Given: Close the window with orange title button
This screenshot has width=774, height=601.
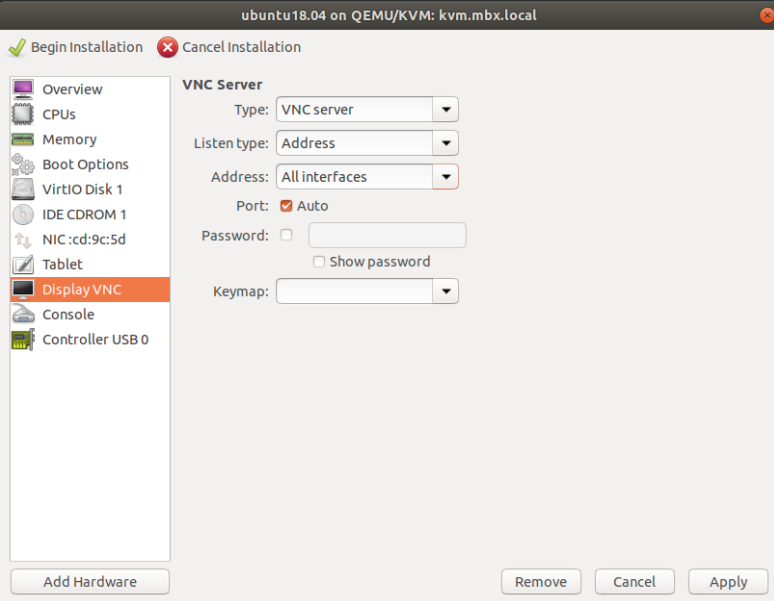Looking at the screenshot, I should [x=767, y=15].
